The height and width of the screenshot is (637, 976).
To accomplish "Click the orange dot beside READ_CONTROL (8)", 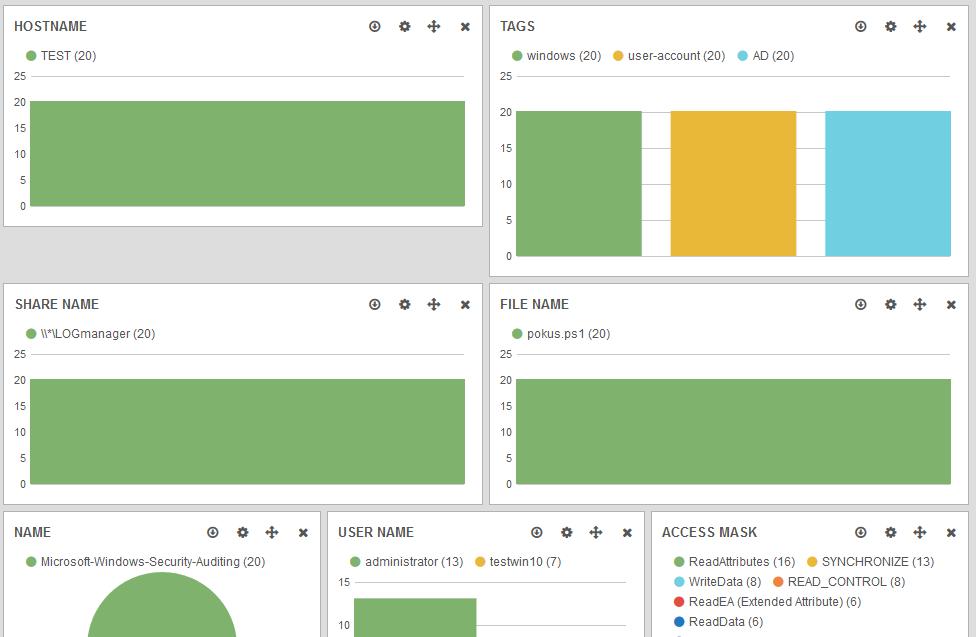I will [x=778, y=582].
